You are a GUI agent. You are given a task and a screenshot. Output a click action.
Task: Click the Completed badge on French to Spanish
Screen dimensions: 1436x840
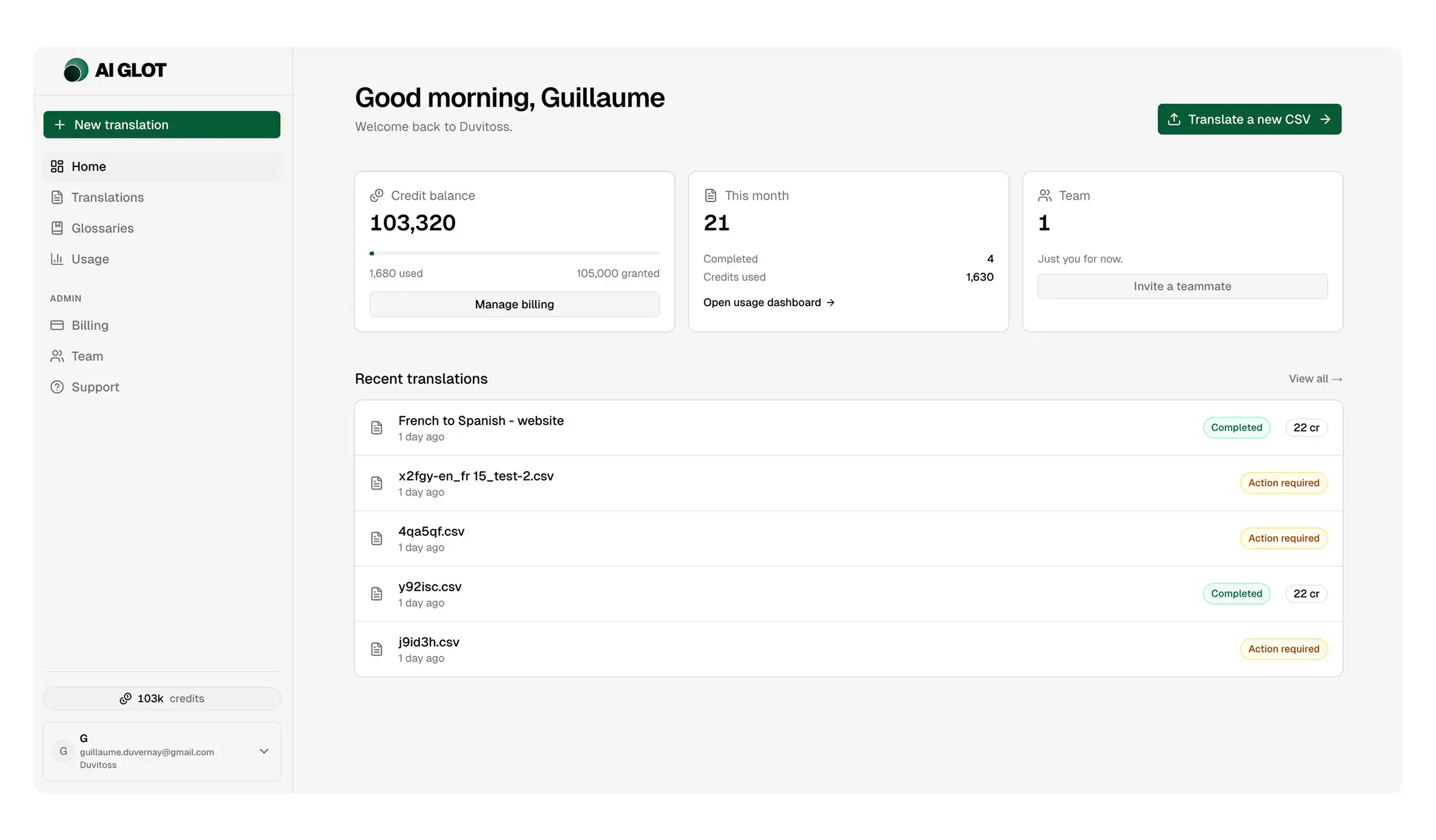coord(1236,427)
